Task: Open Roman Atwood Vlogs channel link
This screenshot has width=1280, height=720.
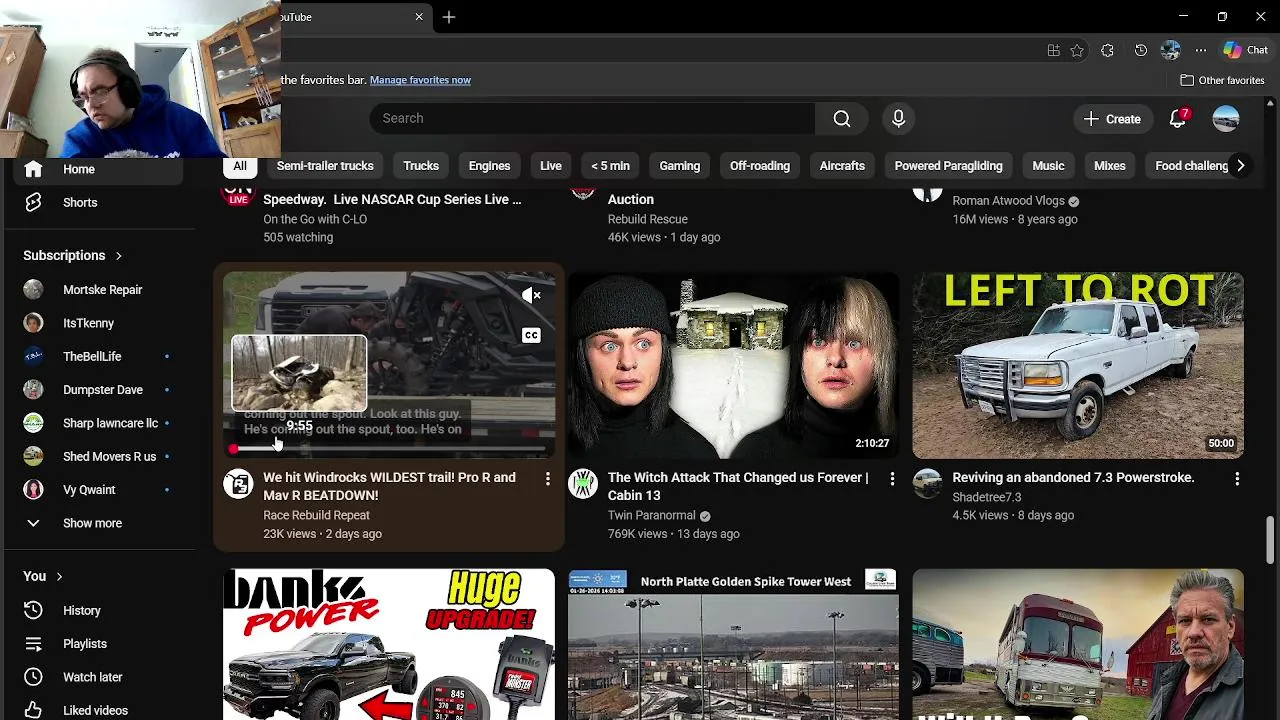Action: coord(1008,201)
